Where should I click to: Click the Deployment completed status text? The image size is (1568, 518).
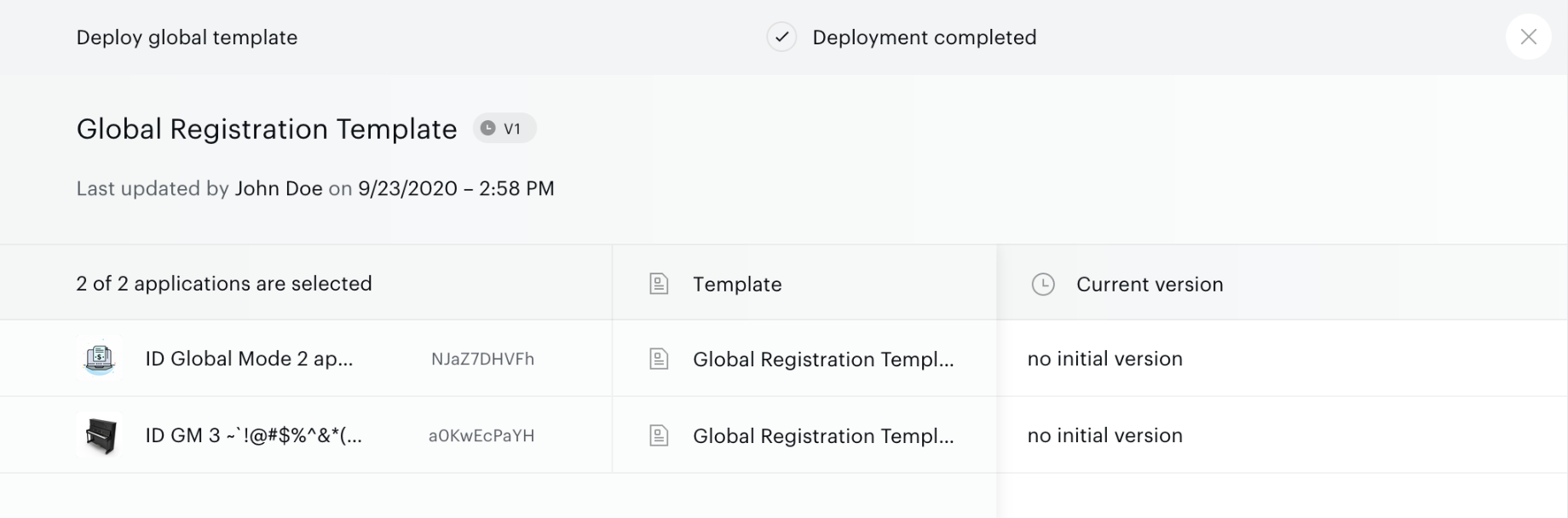tap(925, 37)
